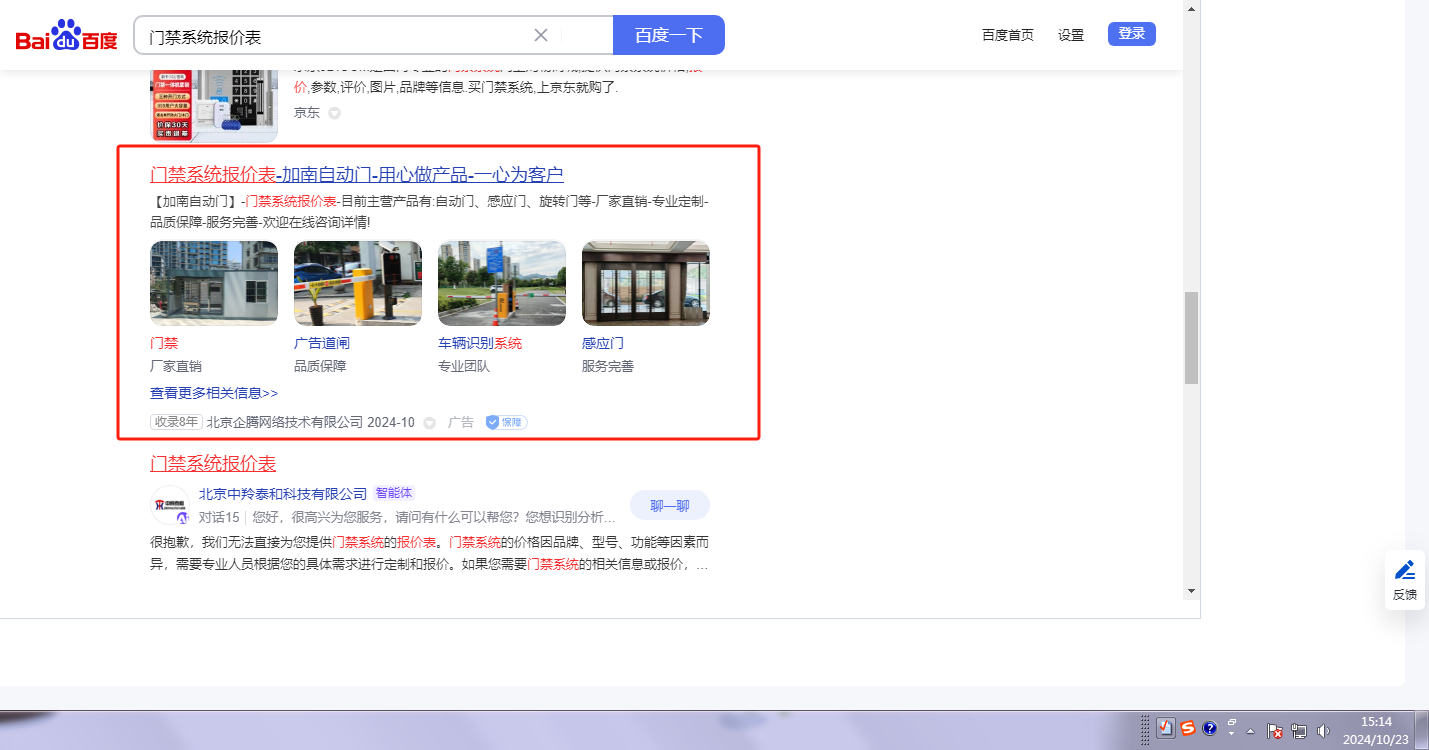
Task: Open the blue help question mark tray icon
Action: point(1209,729)
